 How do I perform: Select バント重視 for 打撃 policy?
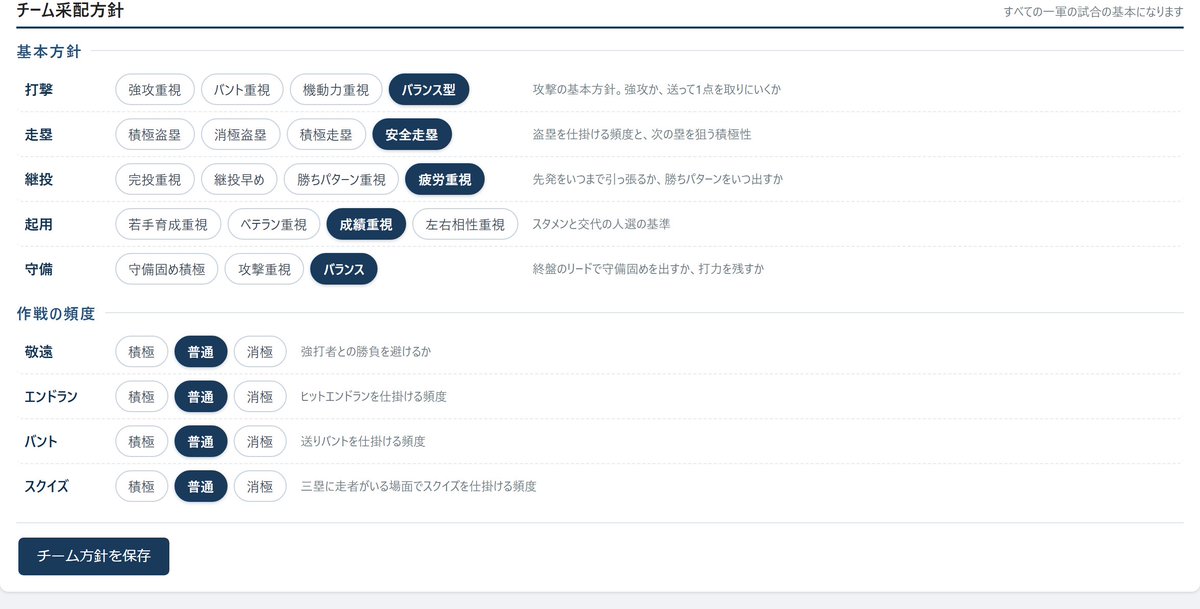[x=242, y=89]
